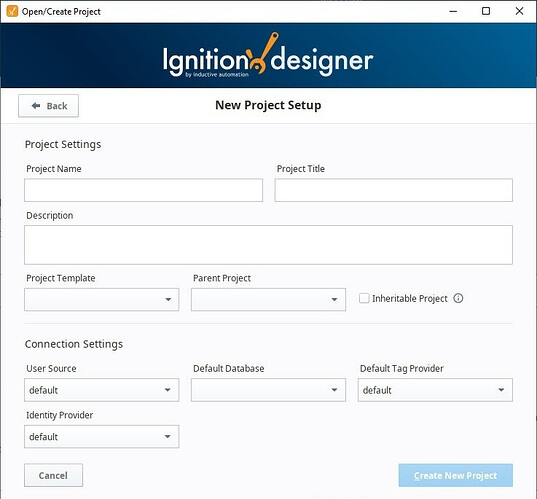Click the Inheritable Project label text
537x499 pixels.
point(410,299)
